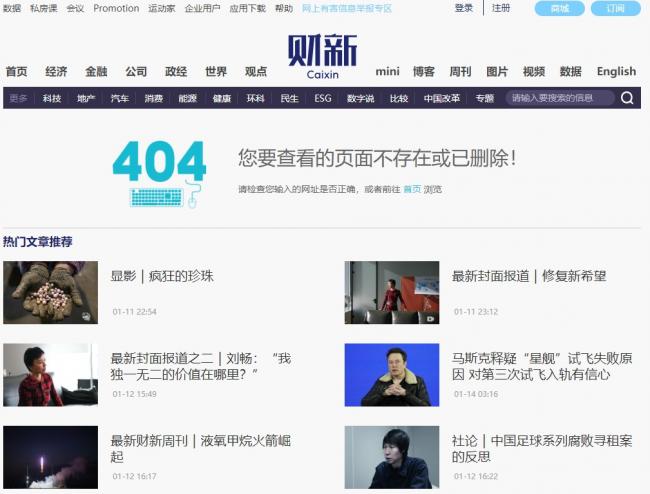Switch to the English edition
This screenshot has width=650, height=494.
[616, 71]
